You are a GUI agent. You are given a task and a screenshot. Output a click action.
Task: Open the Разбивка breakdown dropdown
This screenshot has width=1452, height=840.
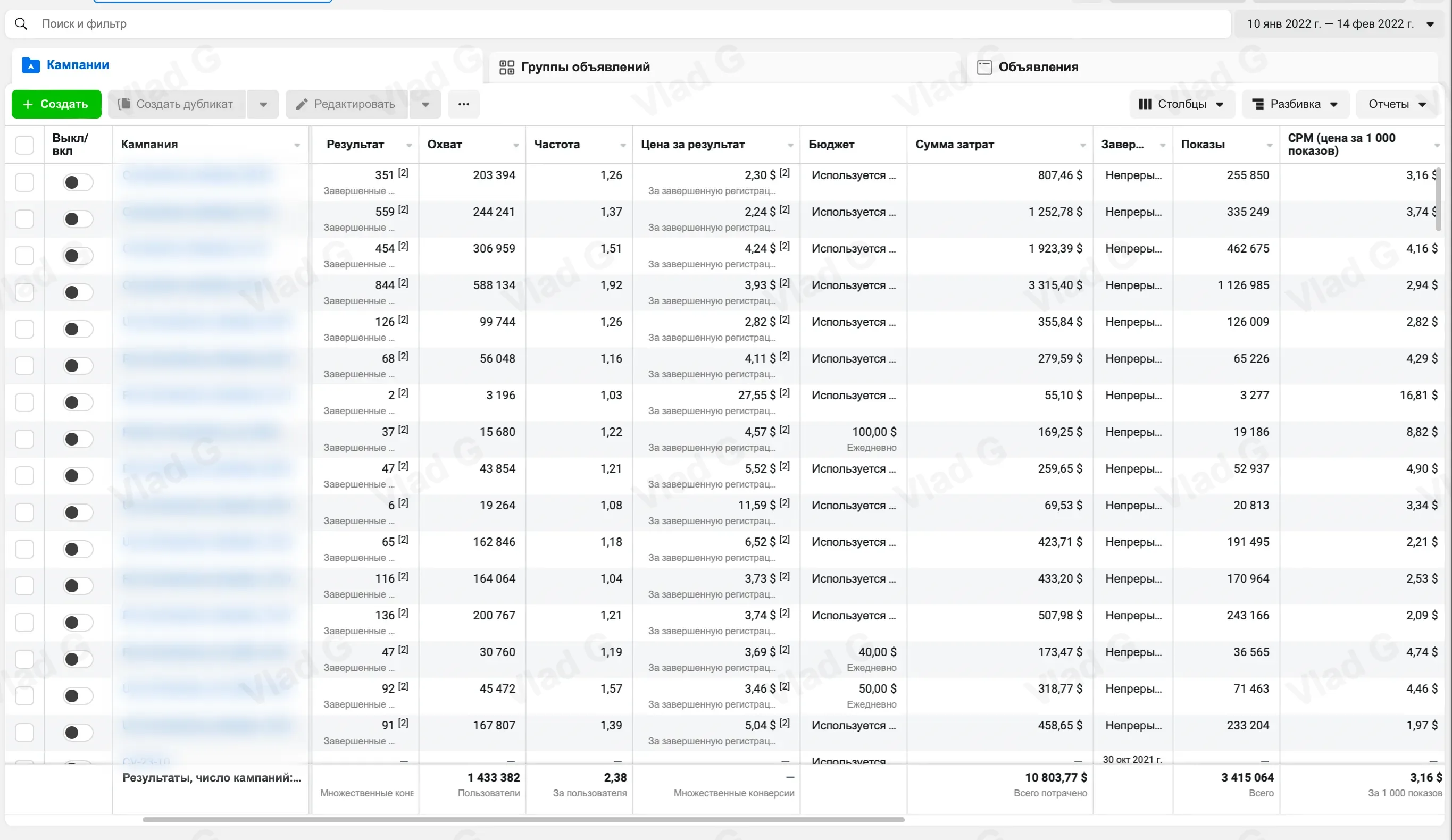tap(1295, 104)
